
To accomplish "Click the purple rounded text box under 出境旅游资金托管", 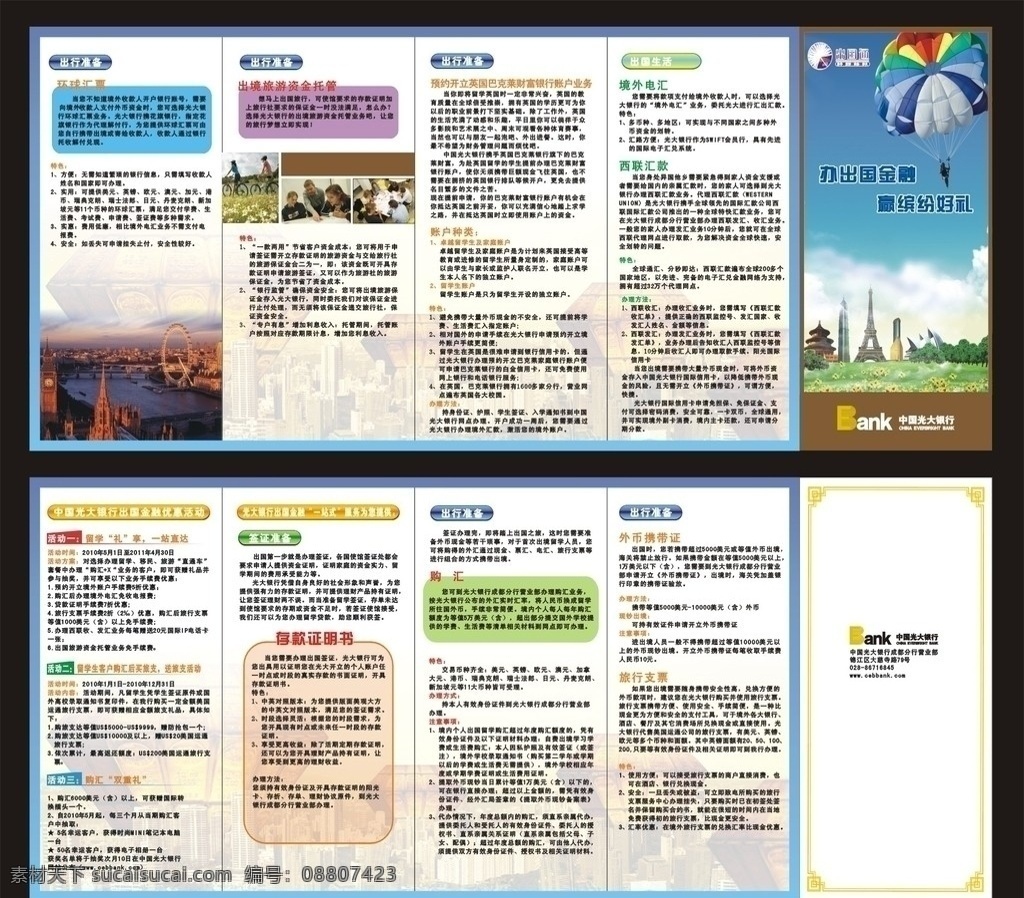I will [x=319, y=112].
